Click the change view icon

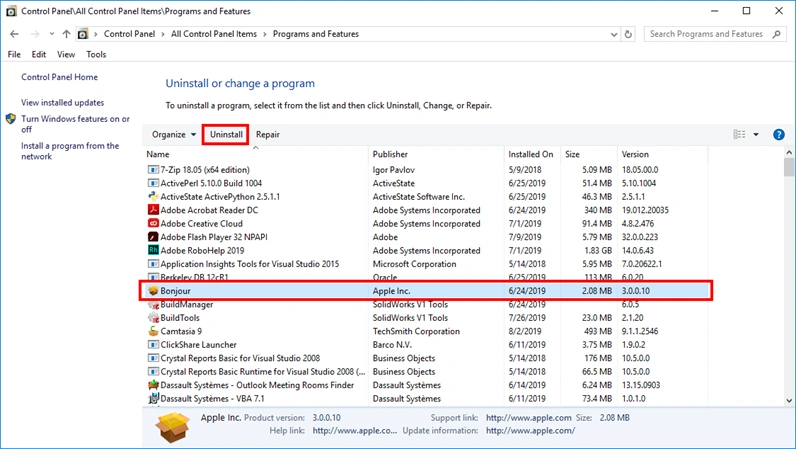[x=739, y=134]
